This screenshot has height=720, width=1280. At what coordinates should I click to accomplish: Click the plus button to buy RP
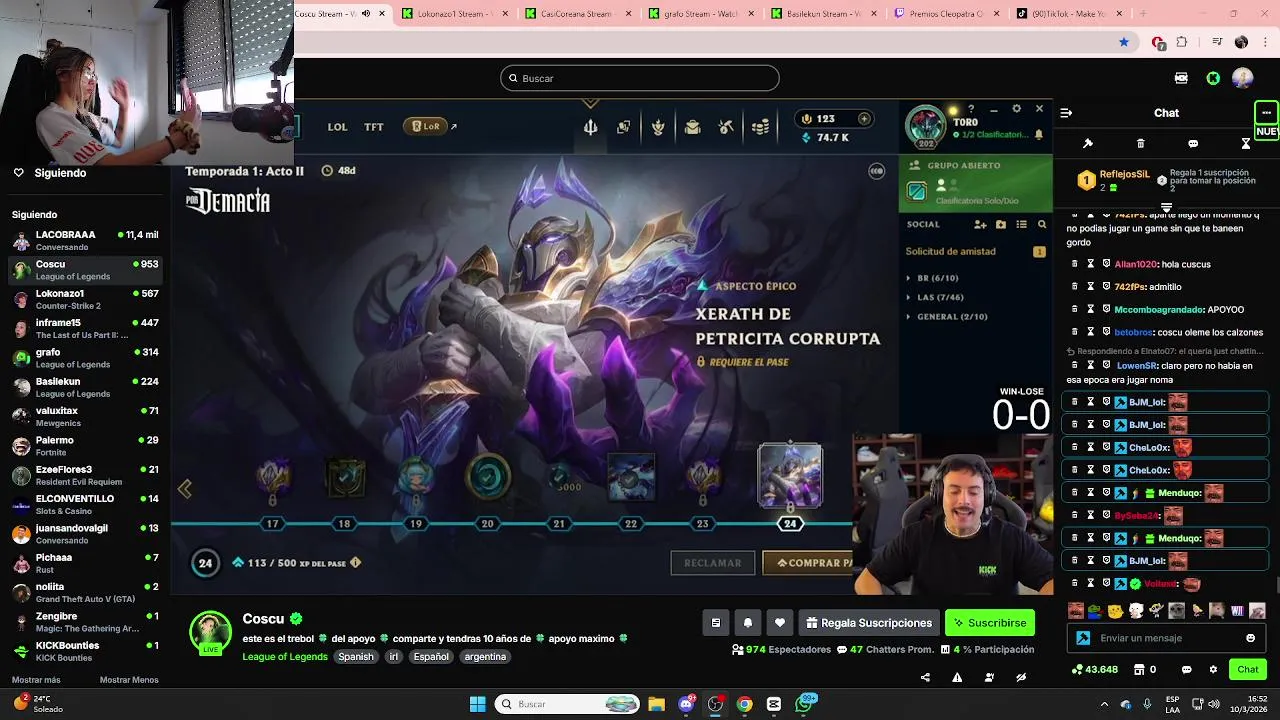point(864,118)
